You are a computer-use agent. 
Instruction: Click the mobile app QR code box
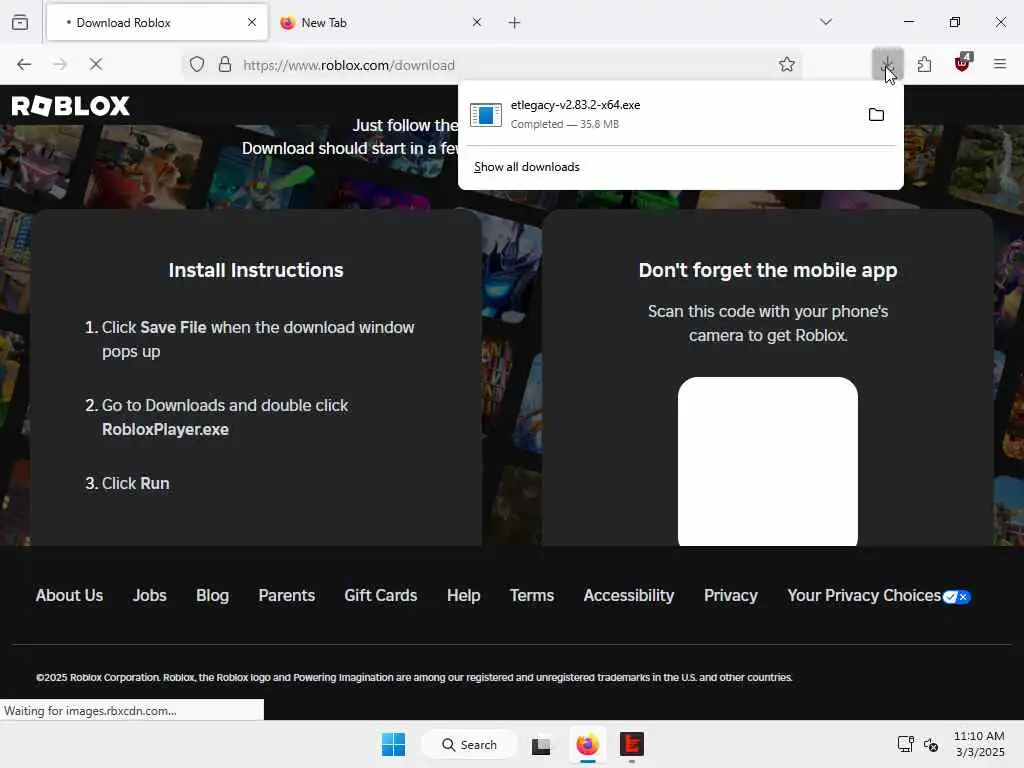tap(768, 461)
